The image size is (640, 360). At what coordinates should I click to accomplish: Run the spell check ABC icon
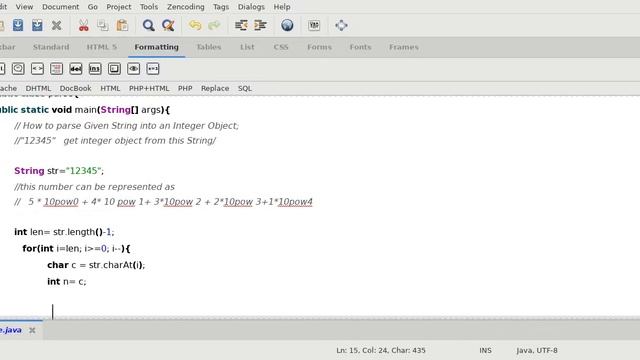314,25
